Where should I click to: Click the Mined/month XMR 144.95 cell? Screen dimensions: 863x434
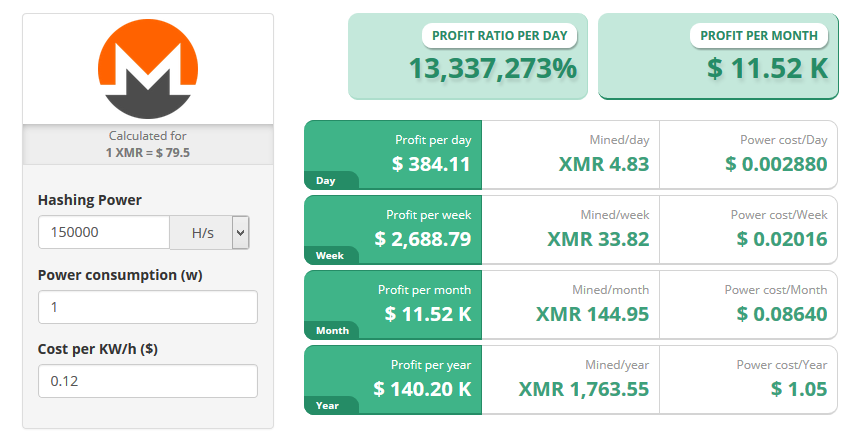[592, 314]
